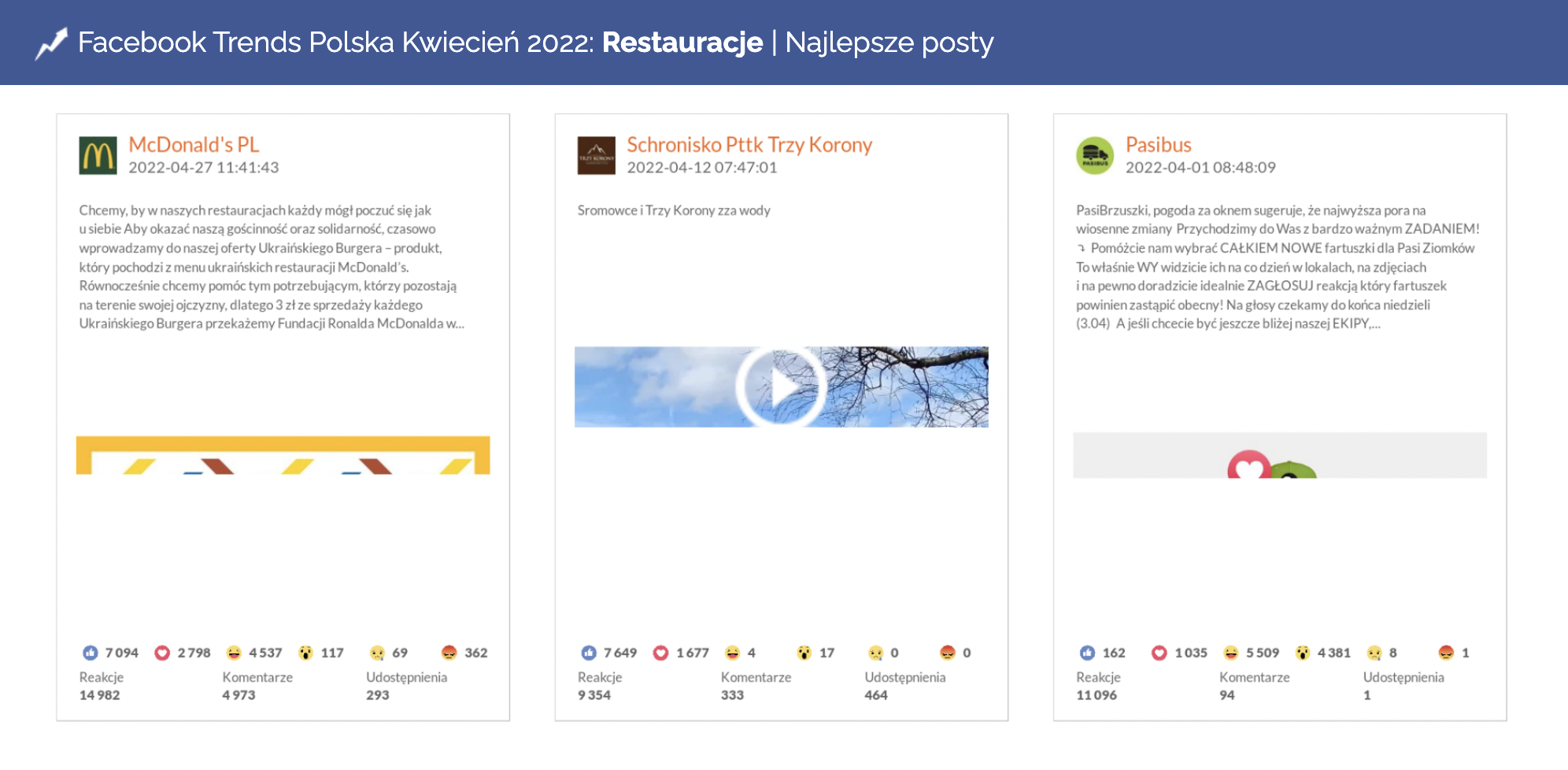Open the Pasibus page name link

tap(1158, 145)
